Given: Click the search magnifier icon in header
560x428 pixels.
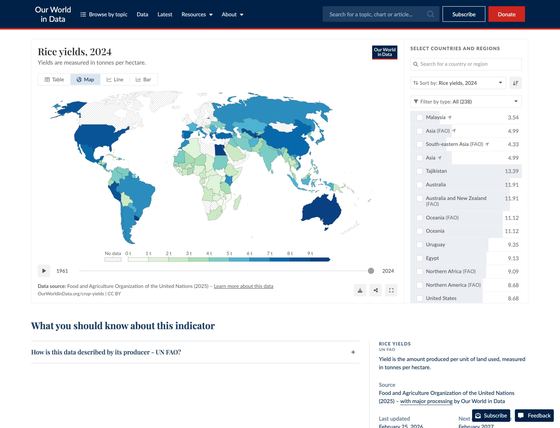Looking at the screenshot, I should [430, 14].
